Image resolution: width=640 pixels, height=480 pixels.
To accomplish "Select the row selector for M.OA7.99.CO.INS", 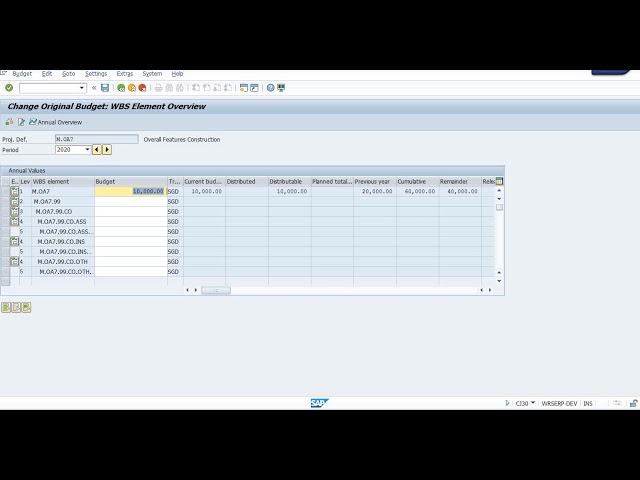I will [5, 242].
